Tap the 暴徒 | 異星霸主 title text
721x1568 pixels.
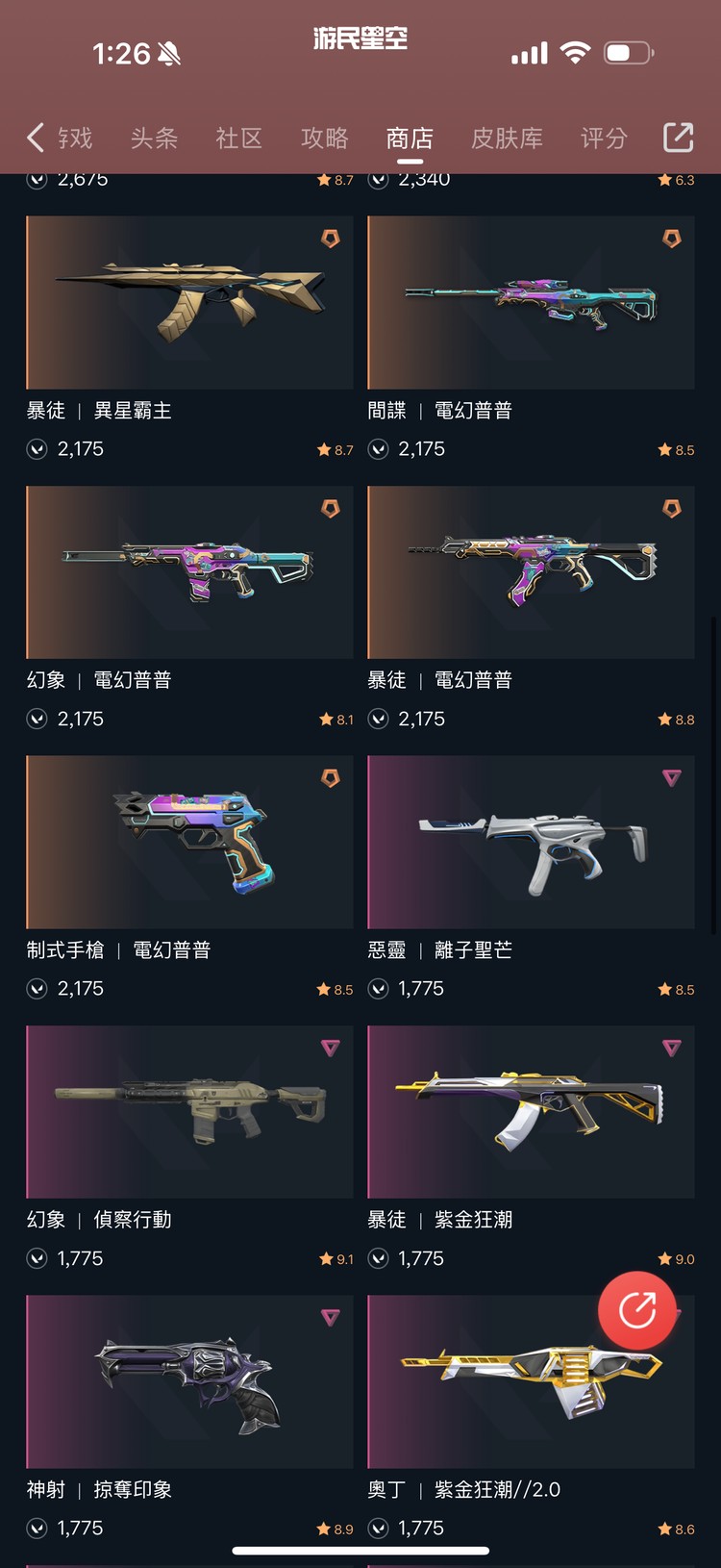click(x=99, y=411)
